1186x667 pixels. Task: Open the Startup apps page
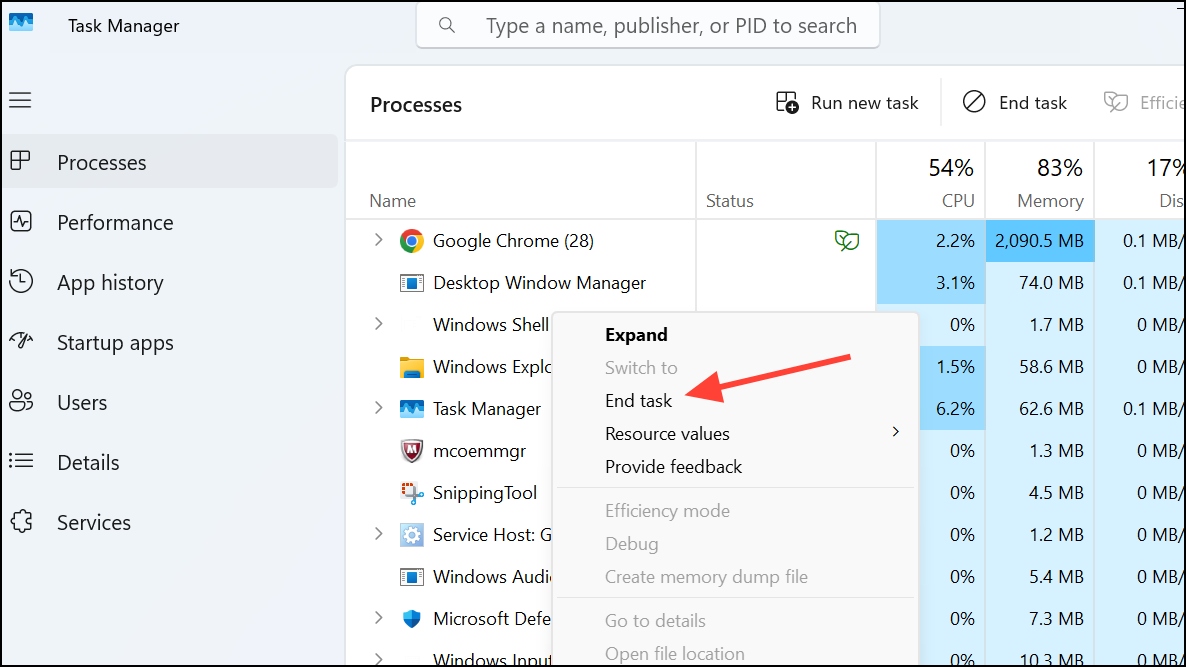coord(113,342)
